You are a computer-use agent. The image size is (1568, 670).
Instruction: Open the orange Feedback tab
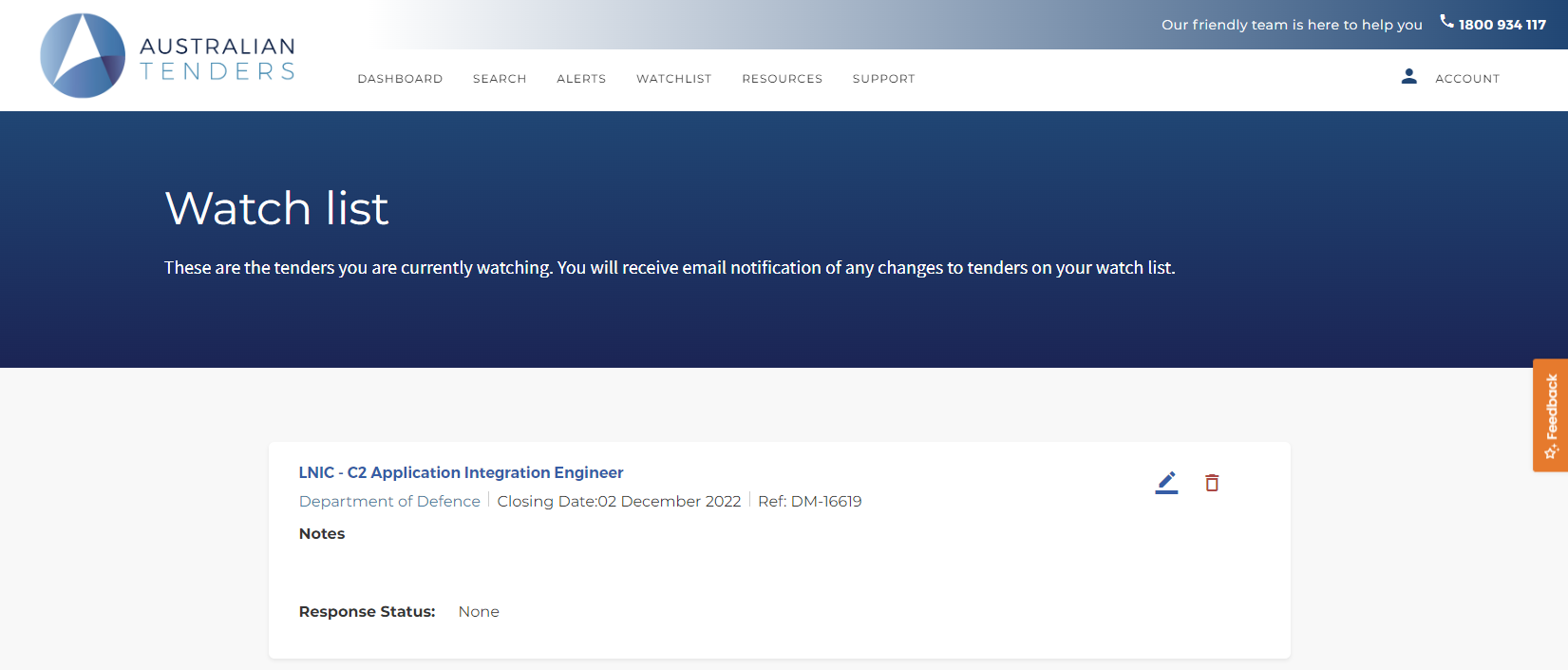pyautogui.click(x=1550, y=415)
